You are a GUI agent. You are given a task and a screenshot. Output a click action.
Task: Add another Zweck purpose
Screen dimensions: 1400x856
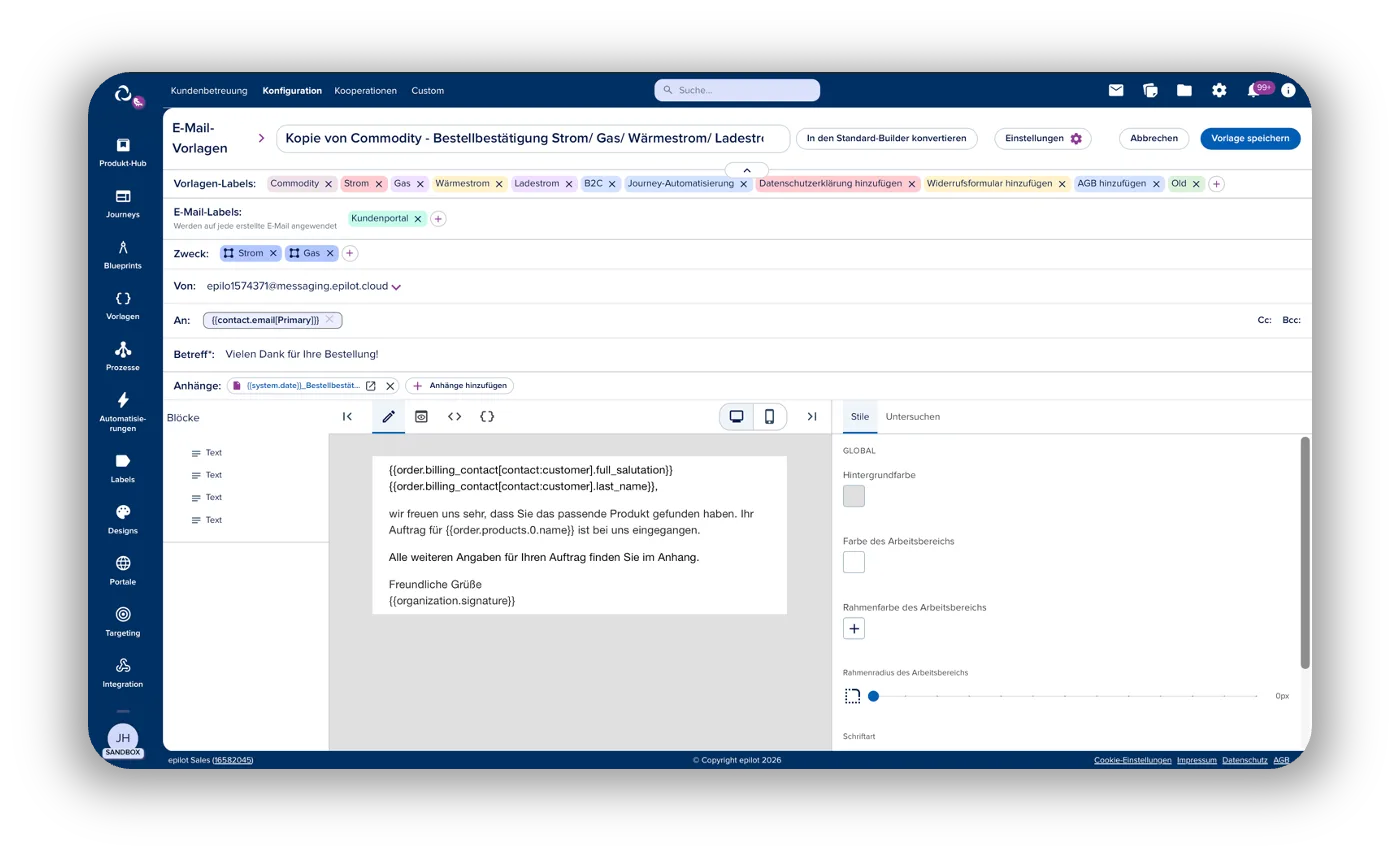[x=350, y=253]
